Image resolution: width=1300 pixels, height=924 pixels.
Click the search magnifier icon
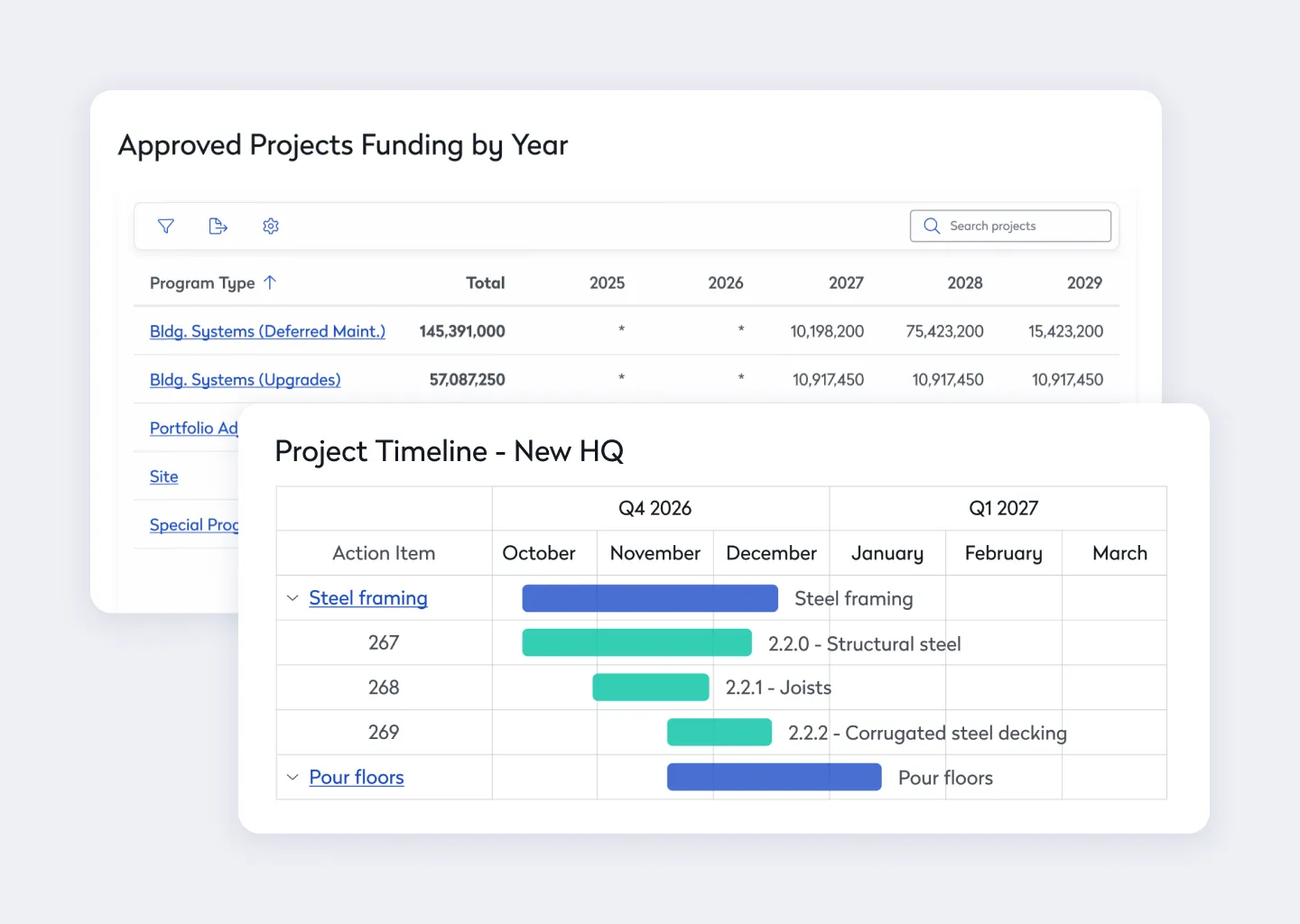pos(932,226)
